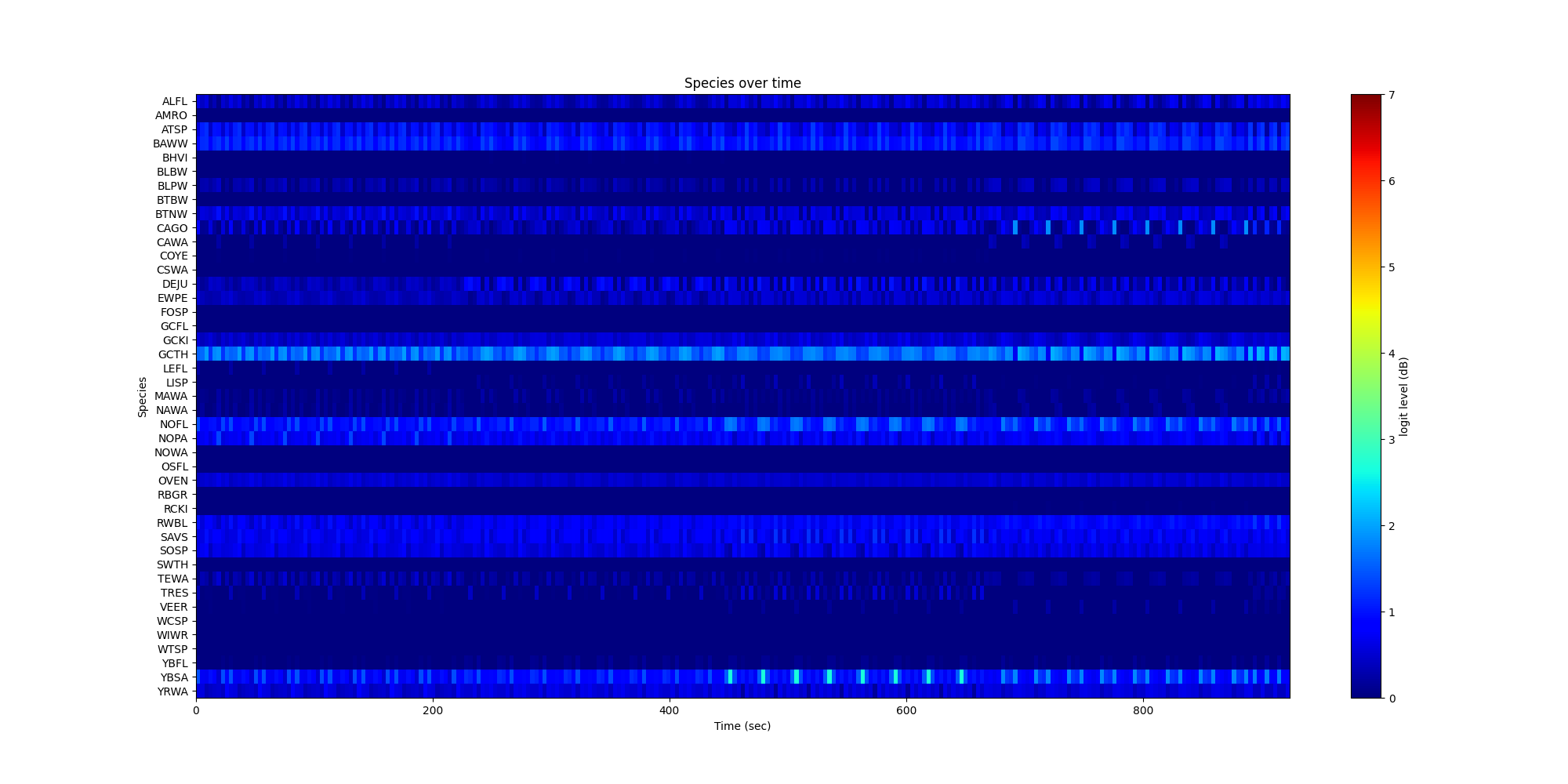Click the YRWA label at the bottom
1568x784 pixels.
[172, 691]
